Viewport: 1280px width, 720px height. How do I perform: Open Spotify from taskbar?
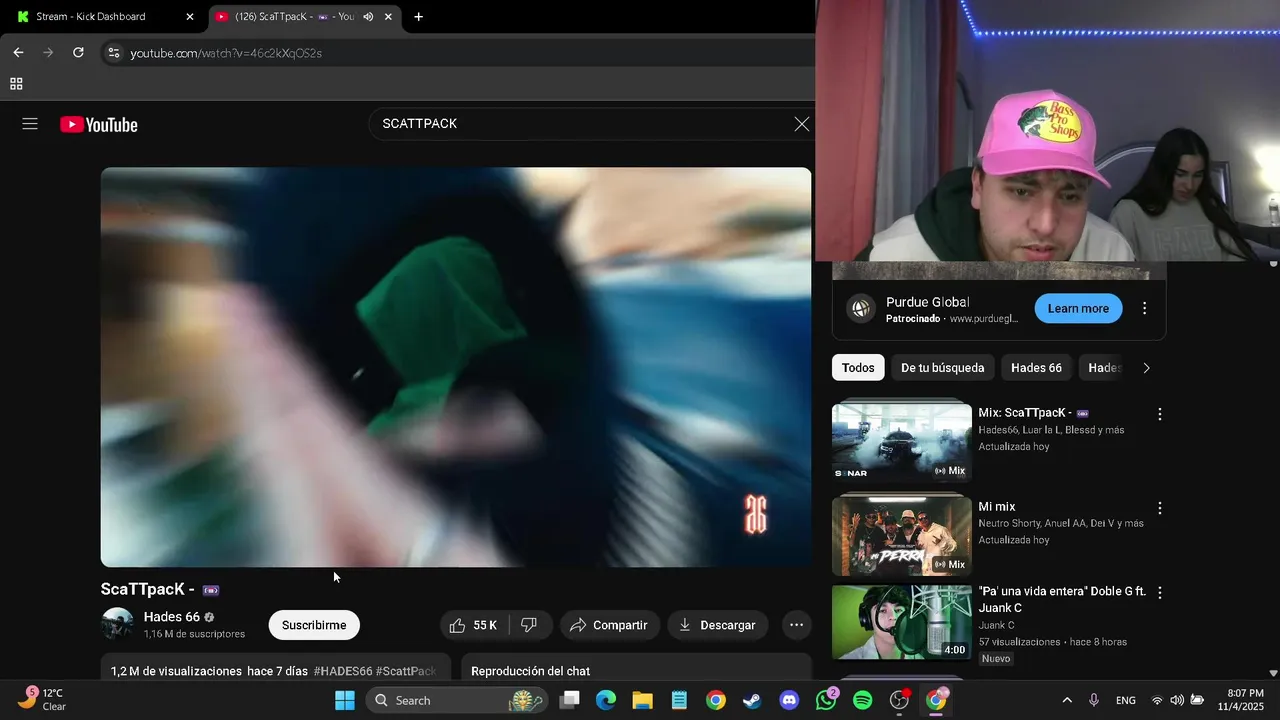coord(862,700)
